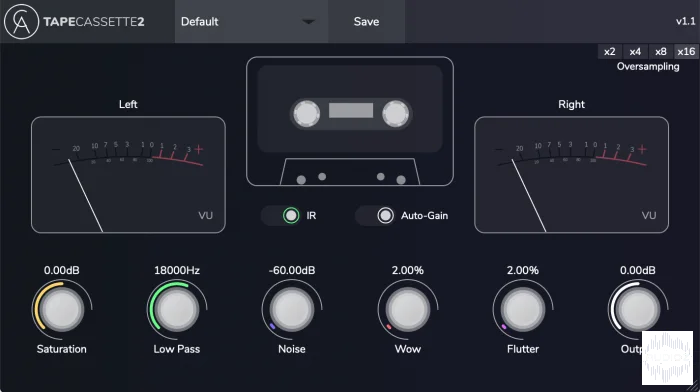This screenshot has width=700, height=392.
Task: Click the 2.00% Flutter value
Action: (x=523, y=270)
